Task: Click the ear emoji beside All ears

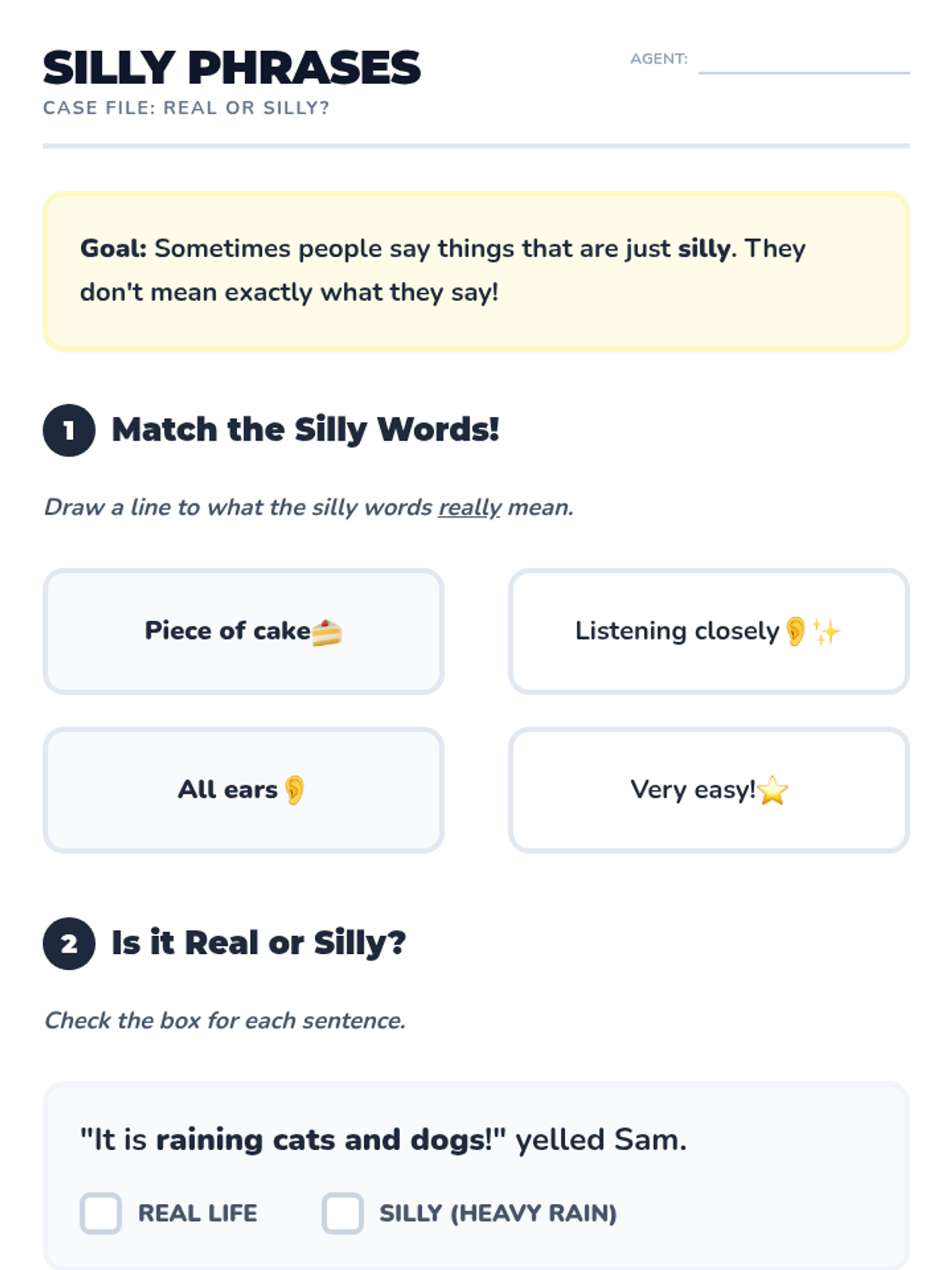Action: pyautogui.click(x=294, y=790)
